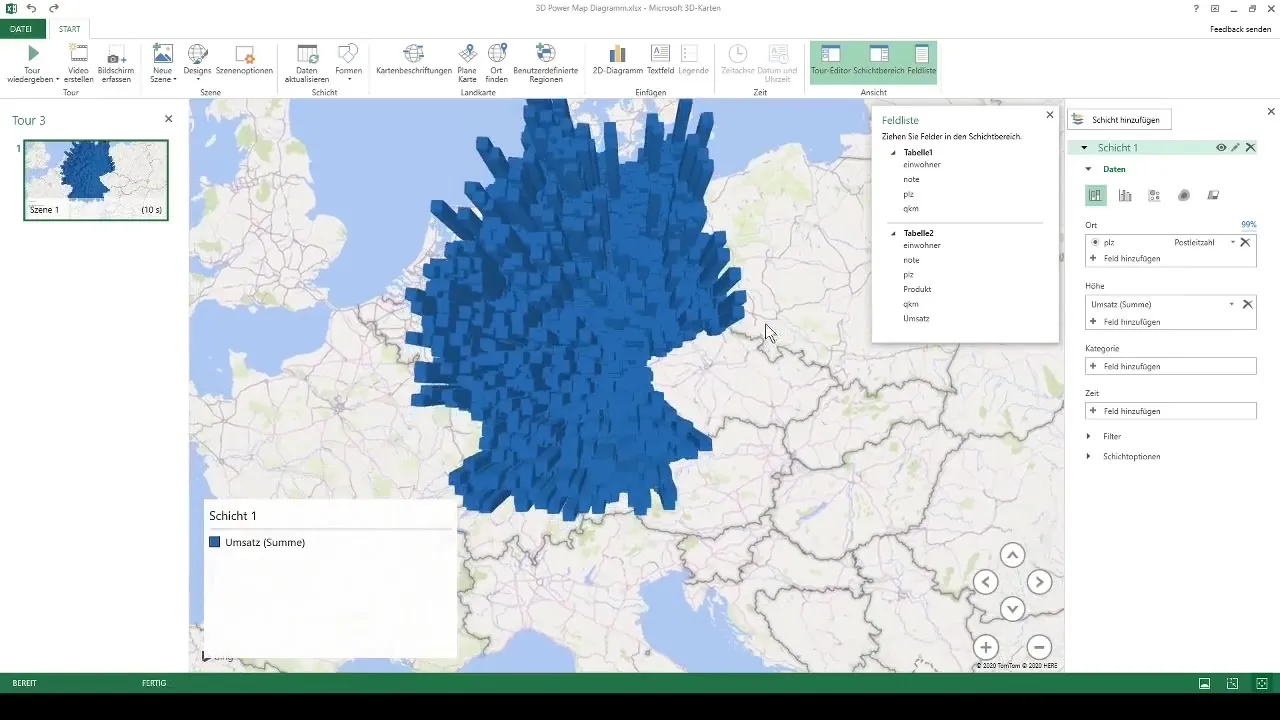The image size is (1280, 720).
Task: Select Umsatz field under Tabelle2
Action: point(916,318)
